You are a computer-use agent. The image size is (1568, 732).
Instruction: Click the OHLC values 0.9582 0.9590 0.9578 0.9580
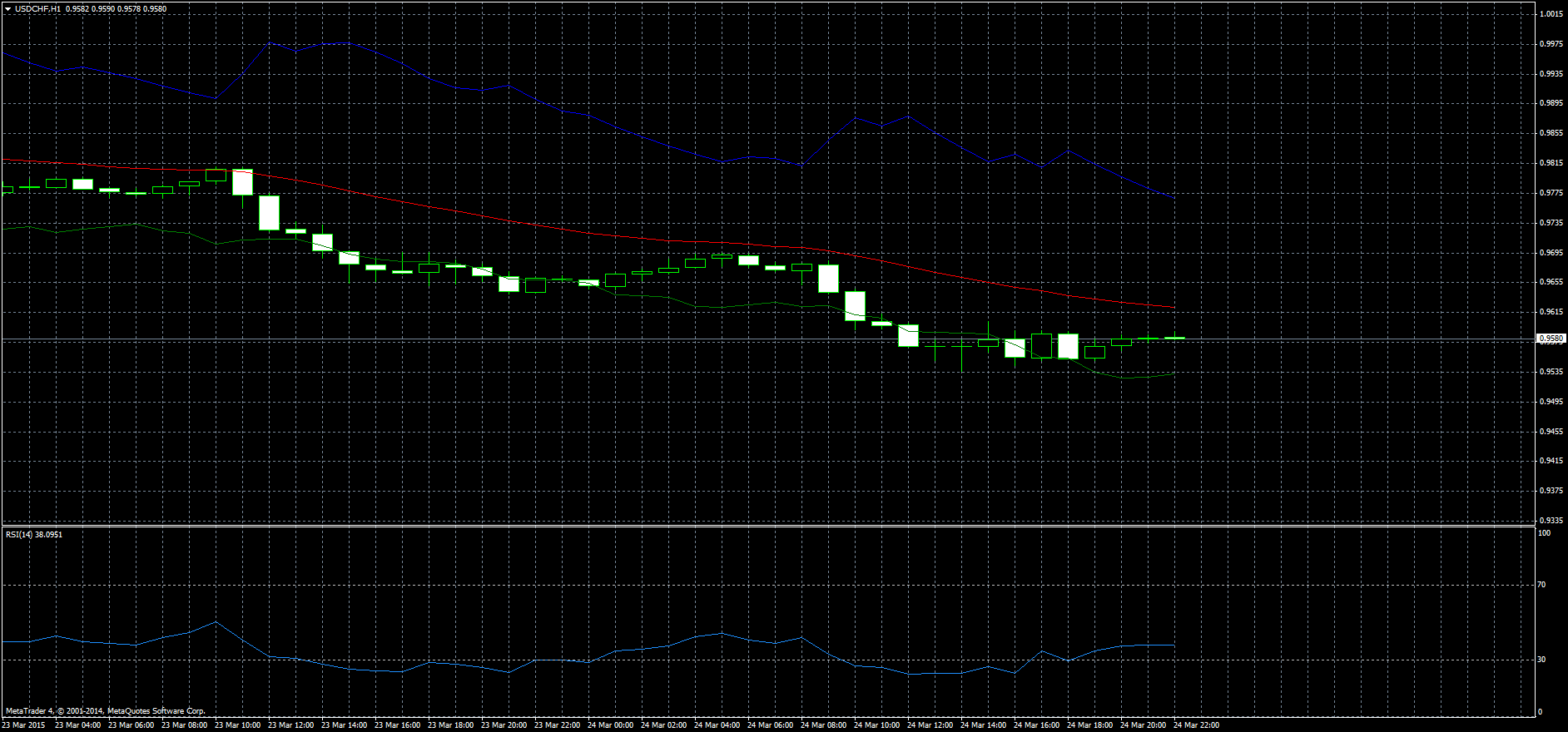(116, 9)
